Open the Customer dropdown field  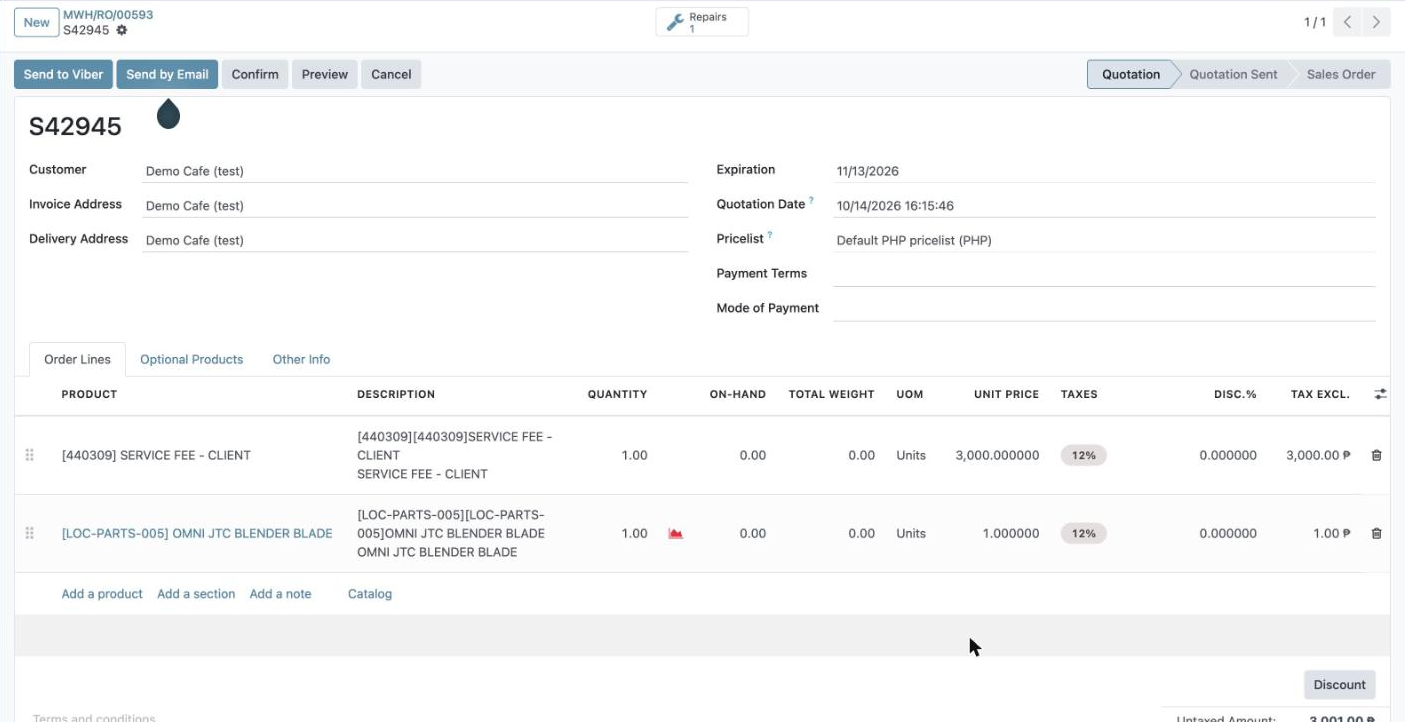(x=415, y=171)
